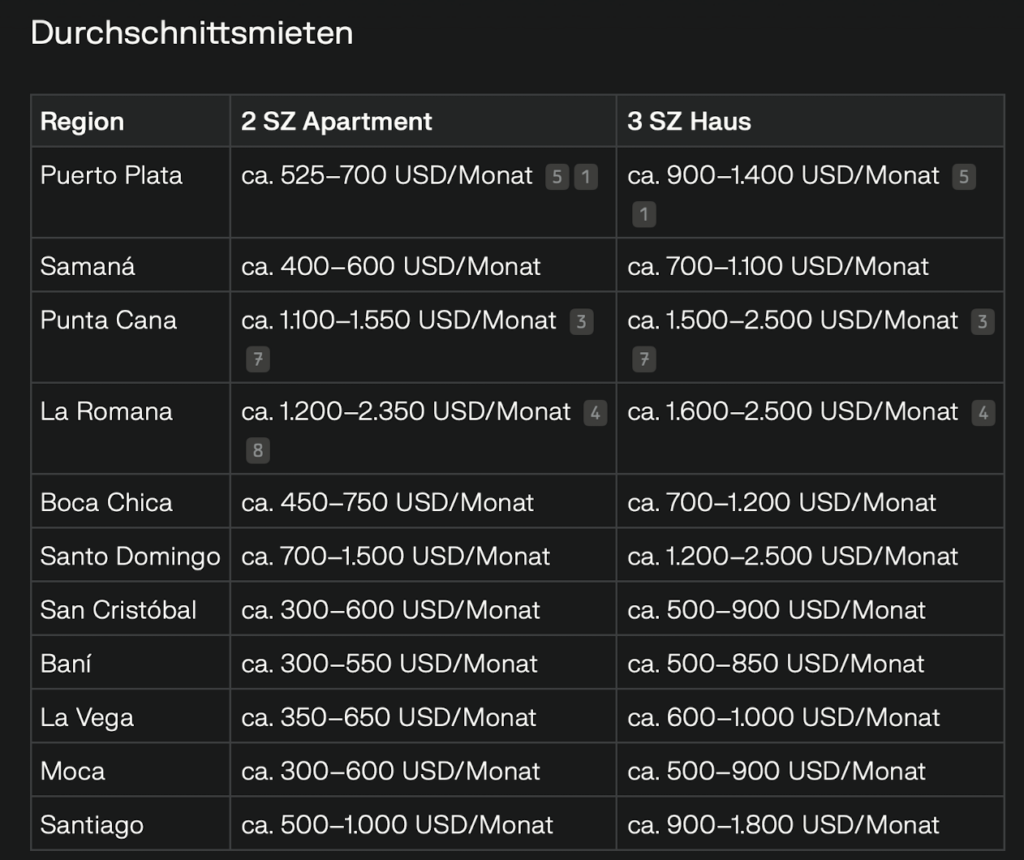Click citation 8 under La Romana apartment rent
Screen dimensions: 1024x860
coord(258,451)
